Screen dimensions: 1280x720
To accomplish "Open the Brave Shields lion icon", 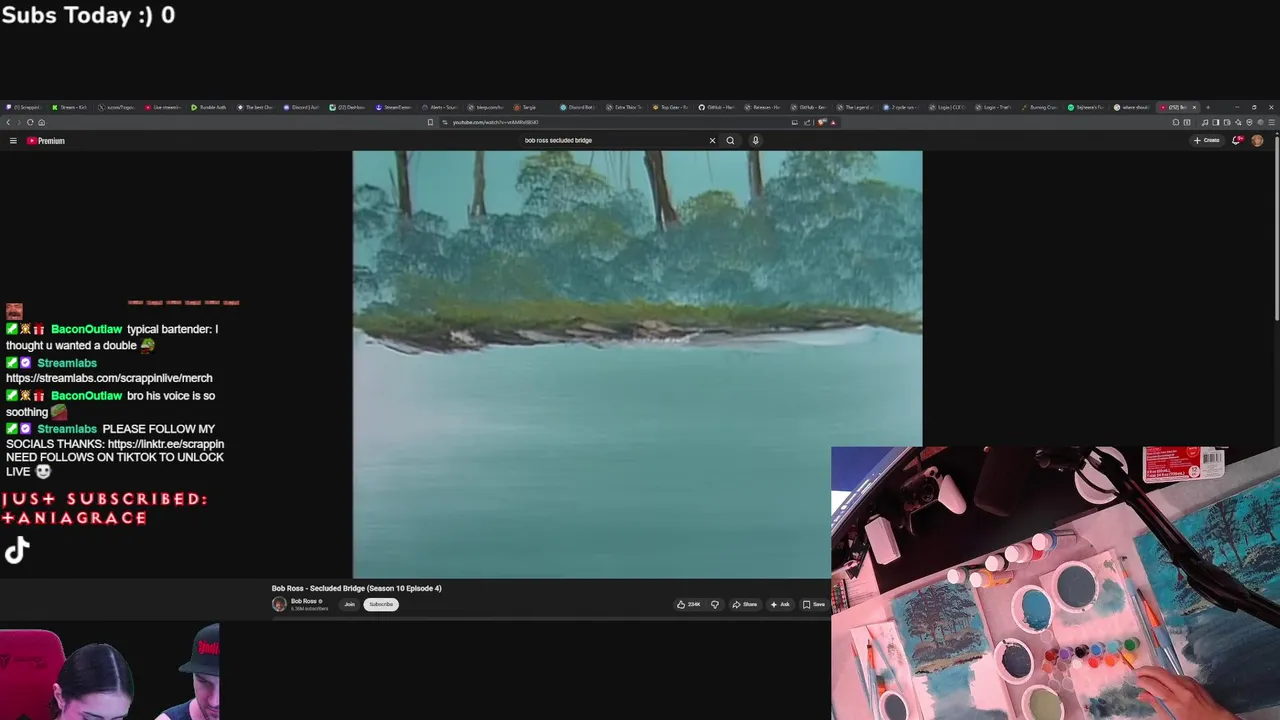I will pos(822,122).
